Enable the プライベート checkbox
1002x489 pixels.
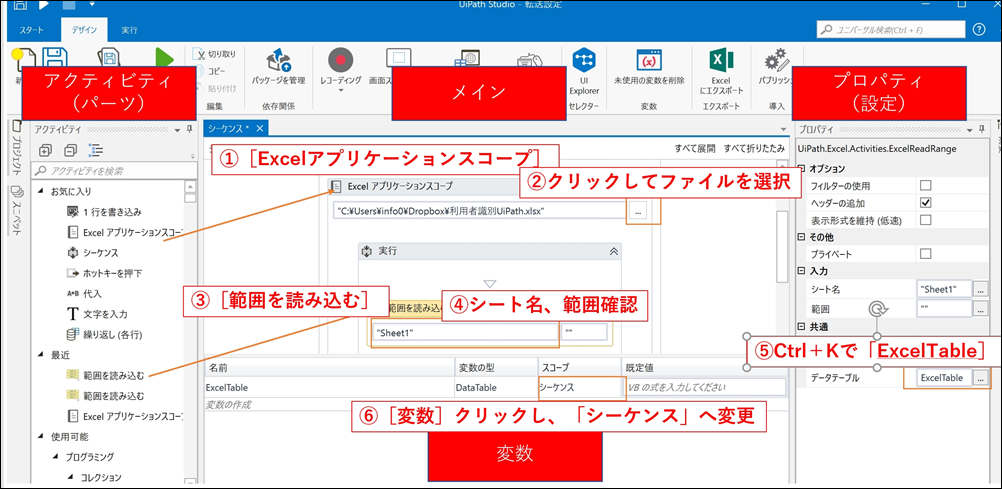click(925, 254)
